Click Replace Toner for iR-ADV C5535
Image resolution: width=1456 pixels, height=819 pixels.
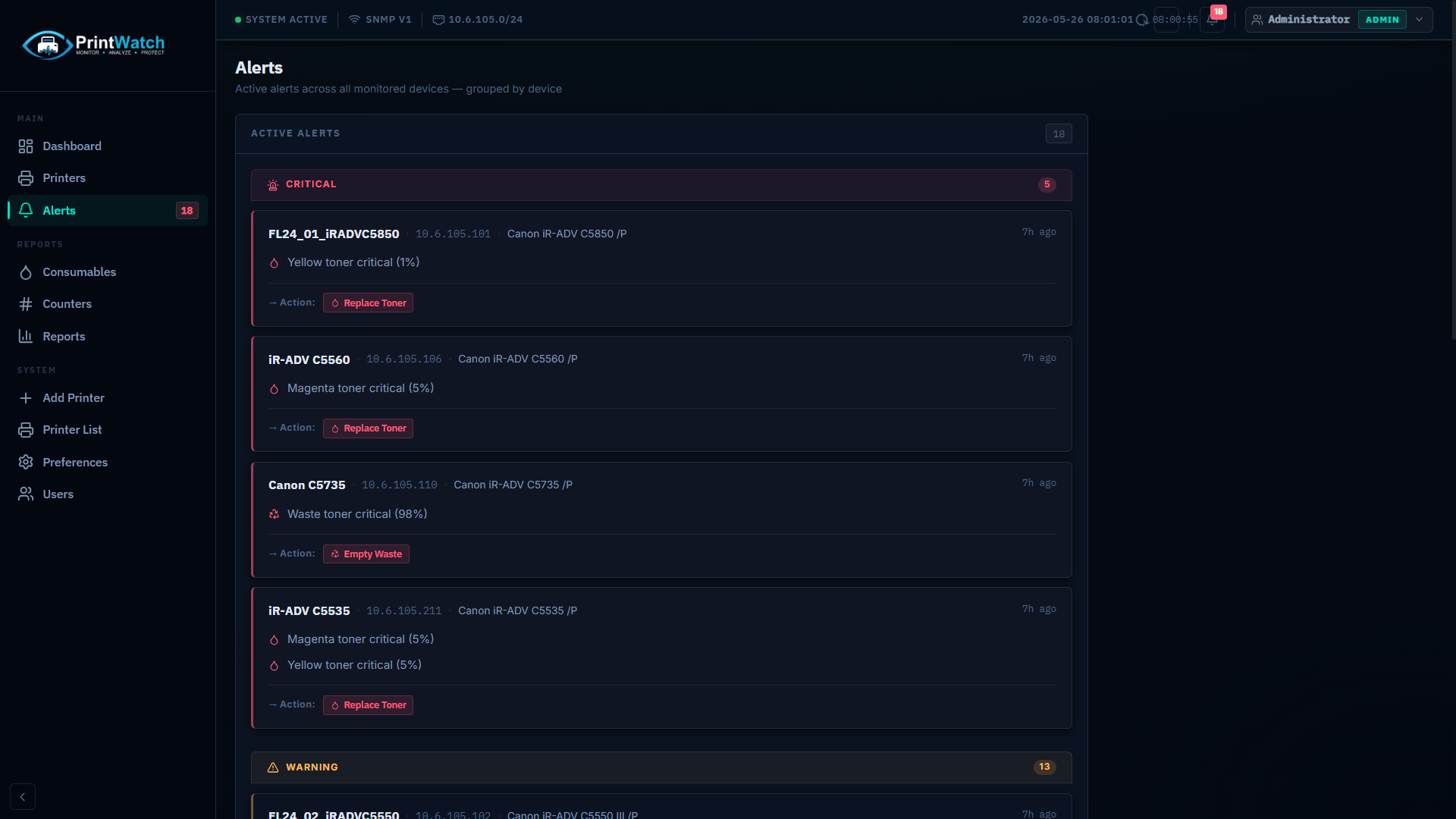[368, 705]
